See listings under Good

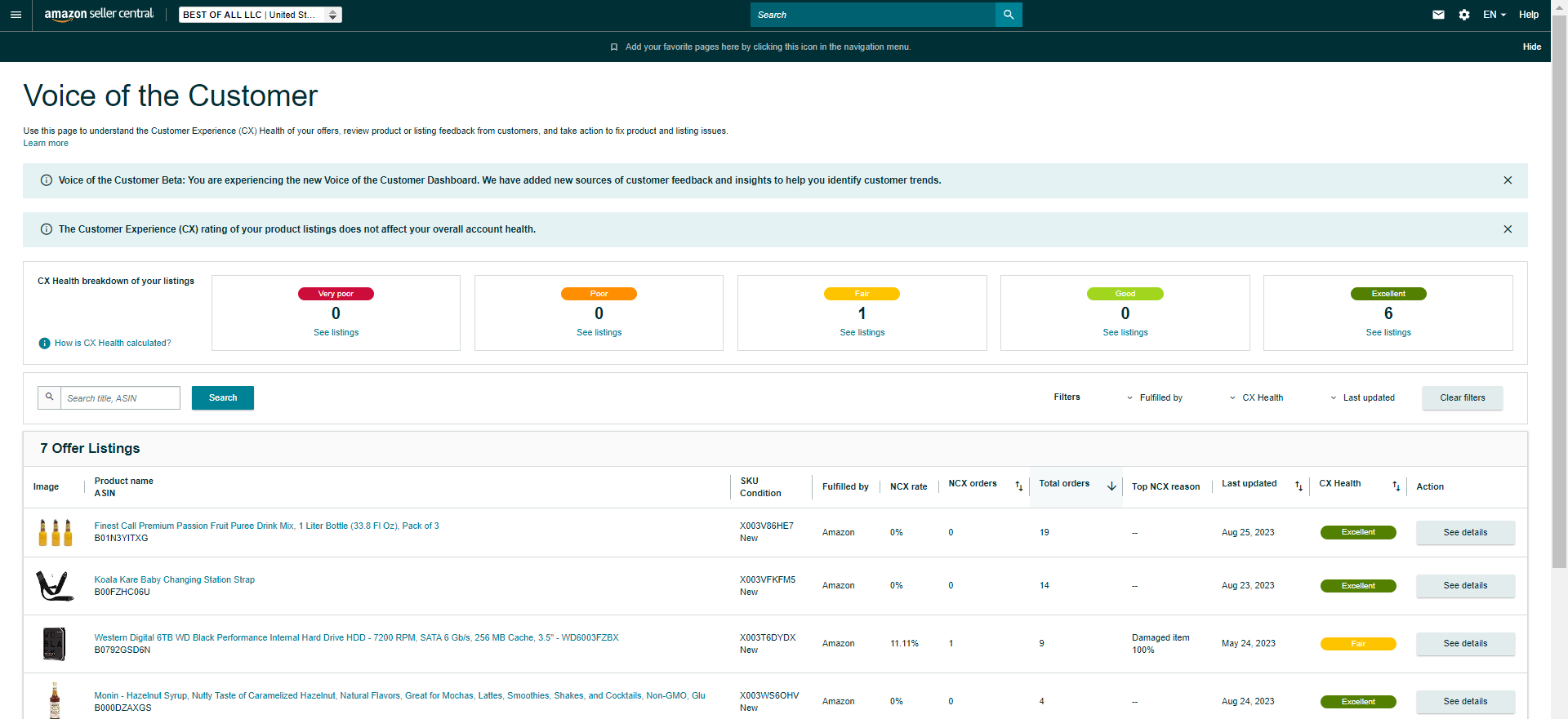point(1125,333)
